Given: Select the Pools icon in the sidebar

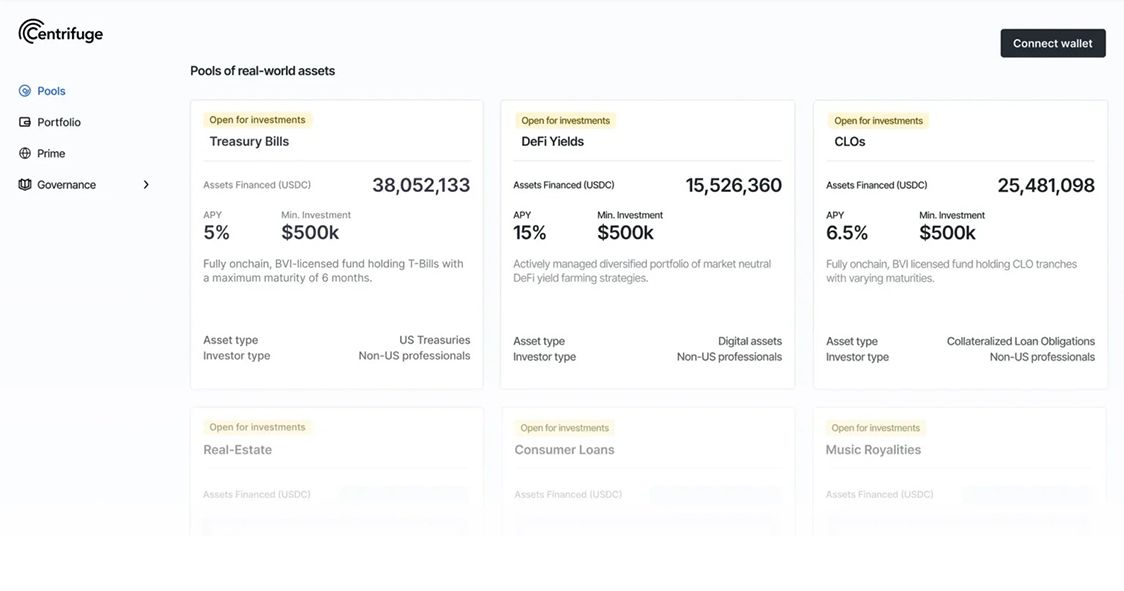Looking at the screenshot, I should coord(24,90).
